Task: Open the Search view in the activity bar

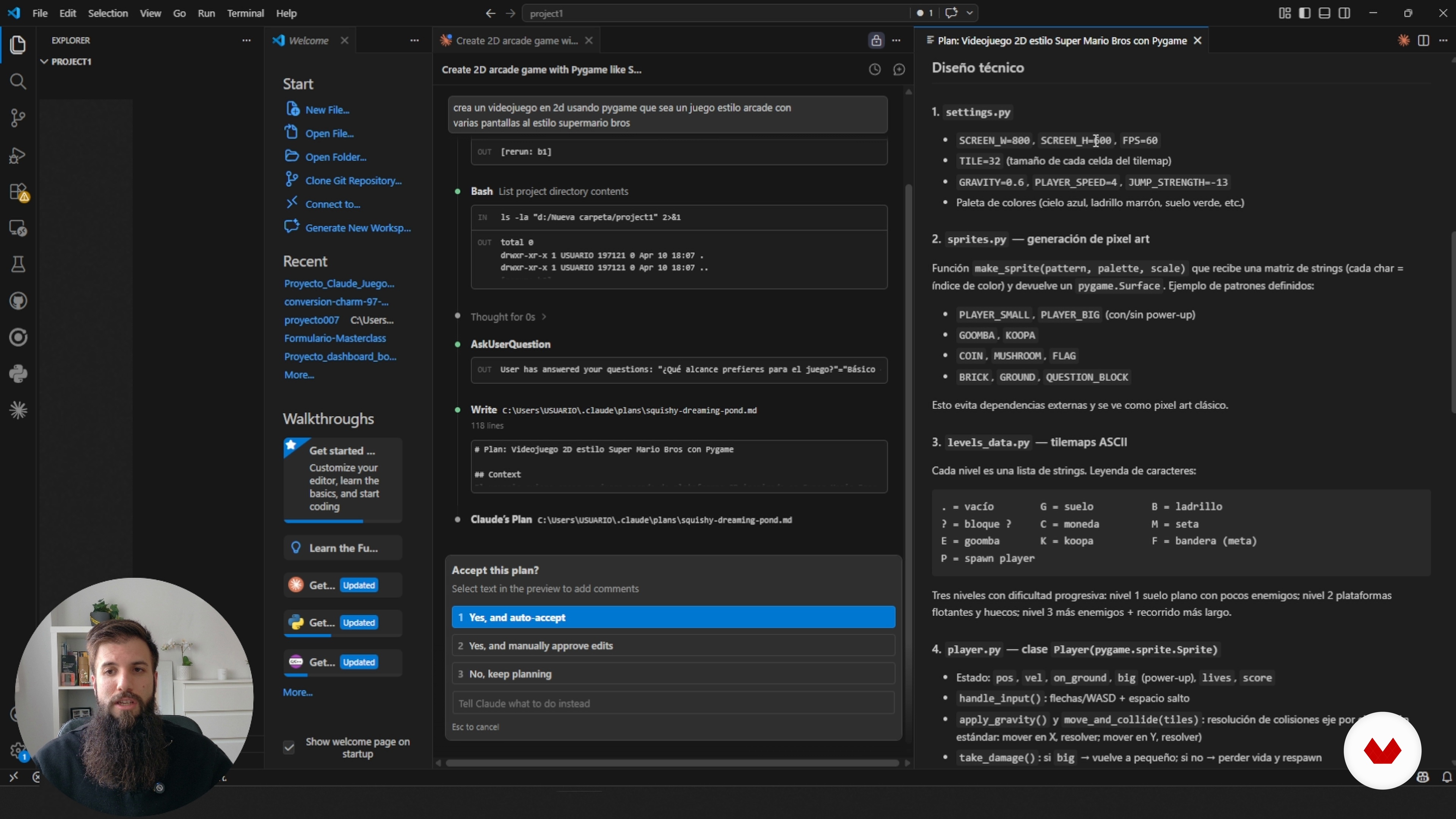Action: [x=18, y=82]
